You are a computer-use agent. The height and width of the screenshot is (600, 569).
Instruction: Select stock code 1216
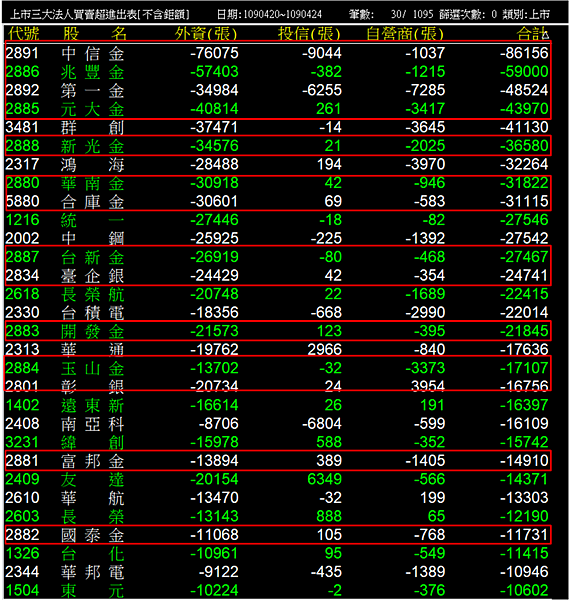[x=22, y=220]
